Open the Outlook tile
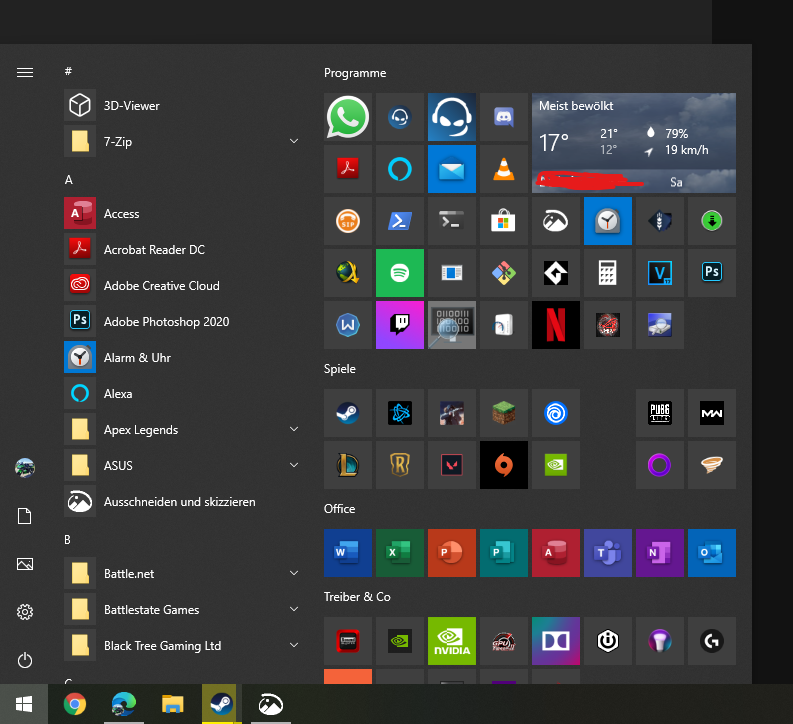The width and height of the screenshot is (793, 724). point(712,553)
